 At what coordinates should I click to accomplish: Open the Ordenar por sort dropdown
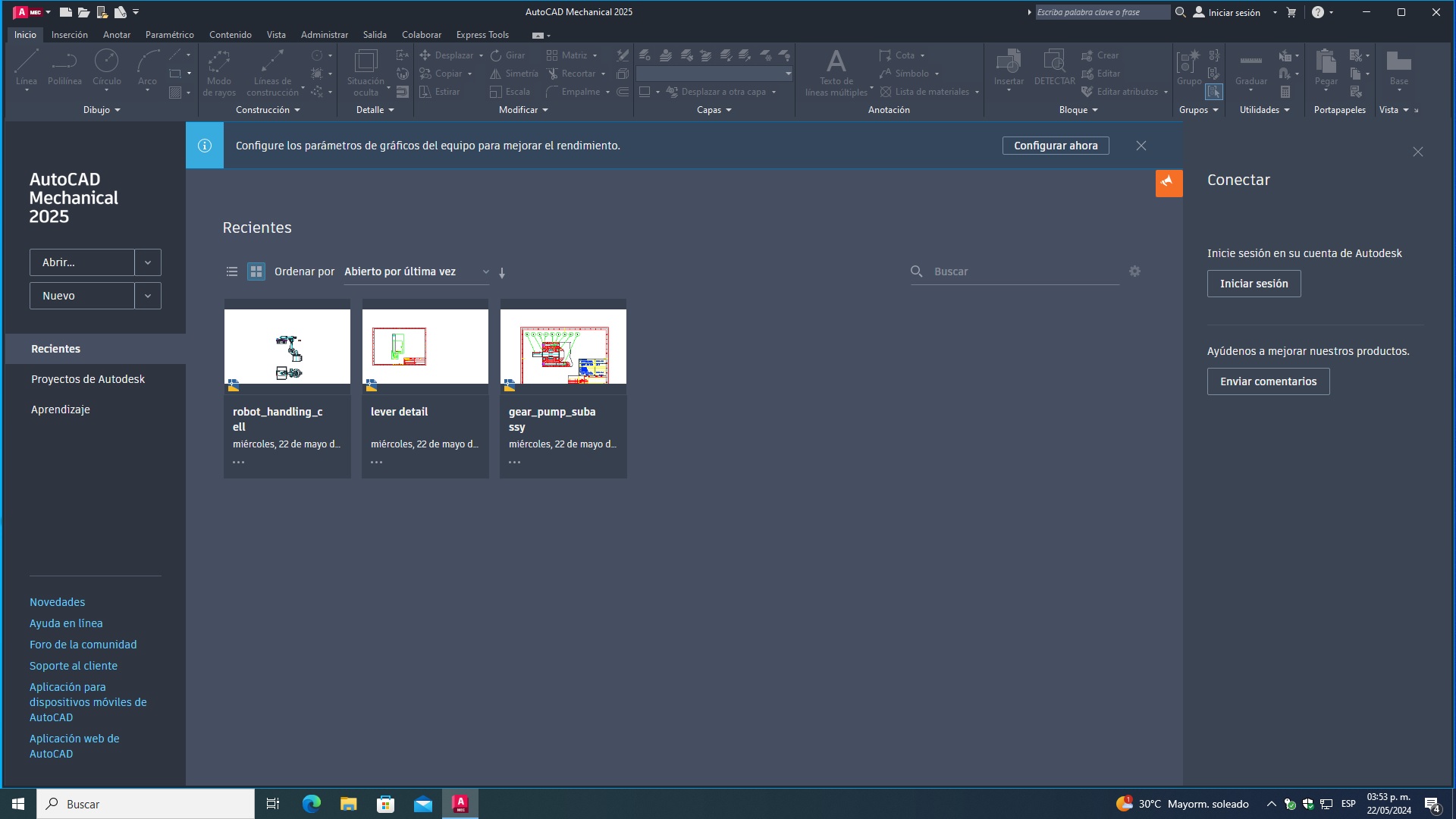pos(416,272)
